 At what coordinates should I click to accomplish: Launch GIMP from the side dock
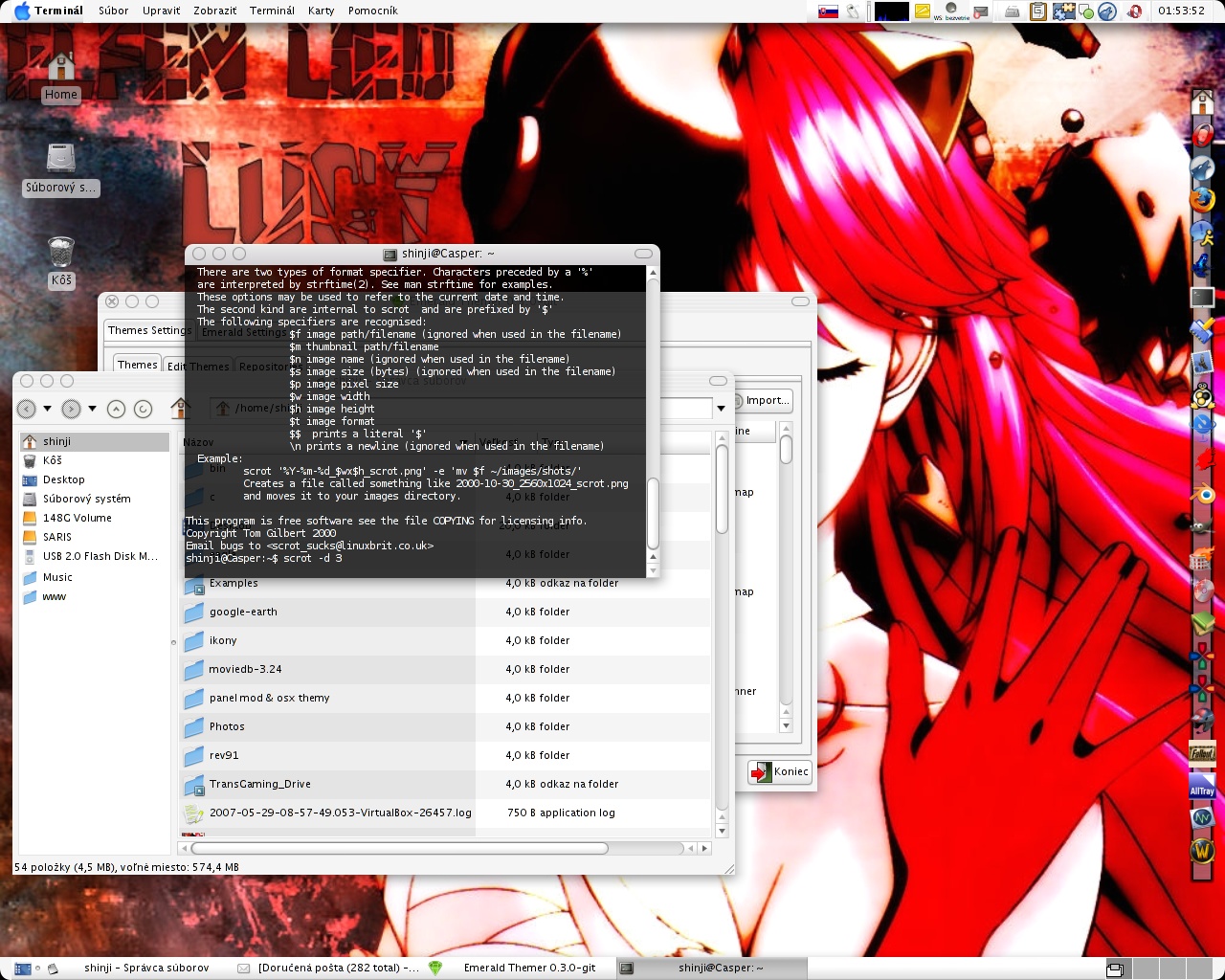point(1203,525)
